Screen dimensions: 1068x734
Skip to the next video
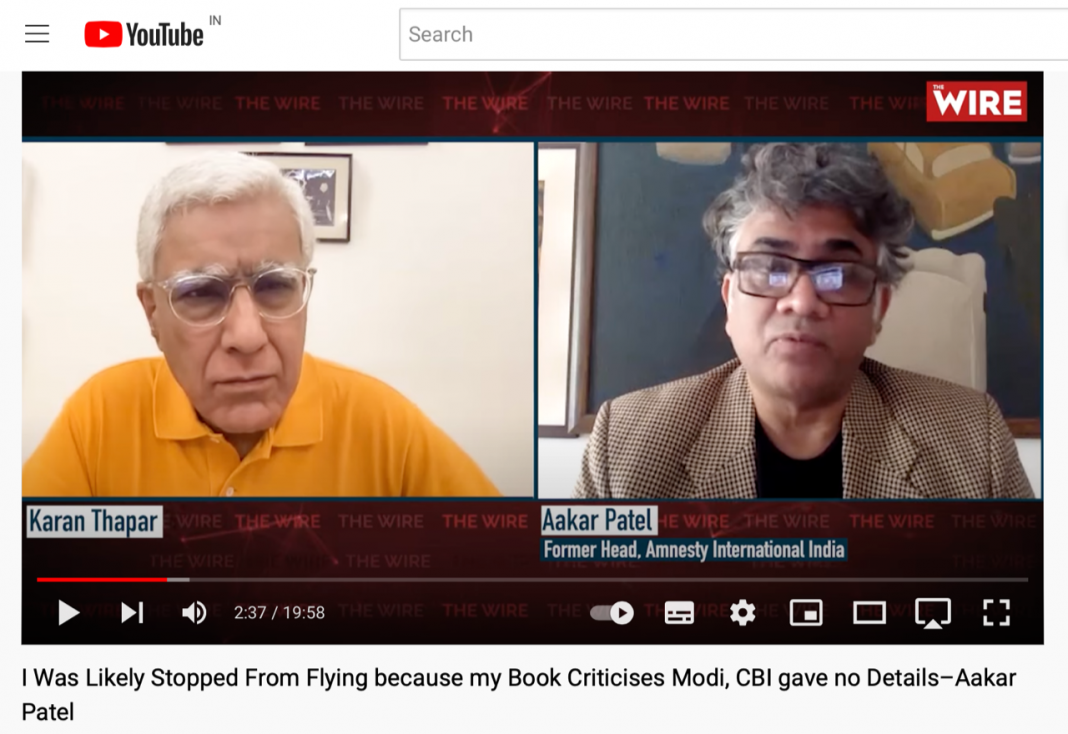[132, 613]
